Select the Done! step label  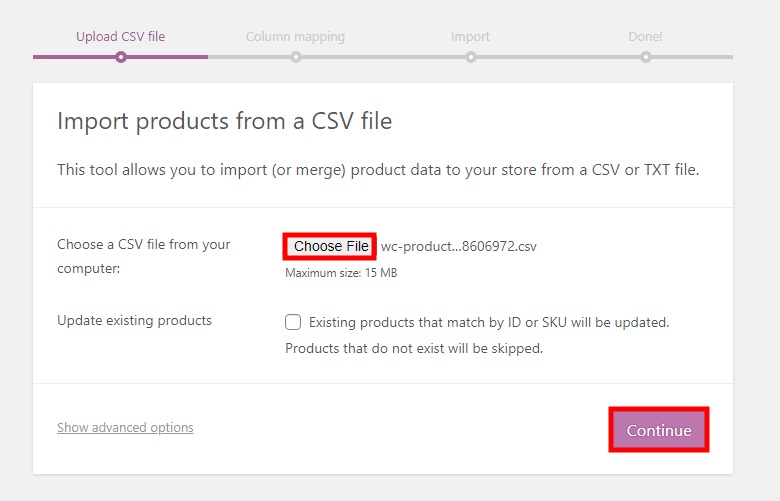pos(645,36)
